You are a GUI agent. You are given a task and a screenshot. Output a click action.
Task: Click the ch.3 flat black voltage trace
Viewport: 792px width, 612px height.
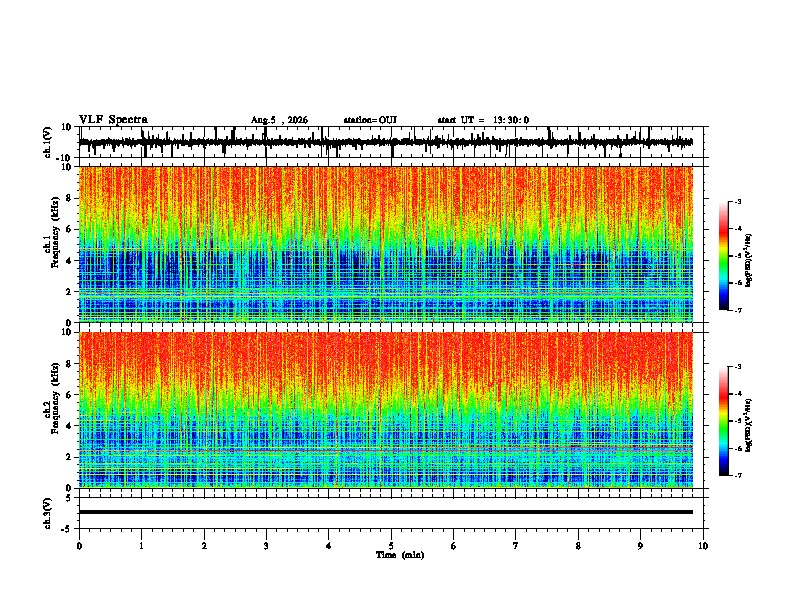click(x=386, y=512)
